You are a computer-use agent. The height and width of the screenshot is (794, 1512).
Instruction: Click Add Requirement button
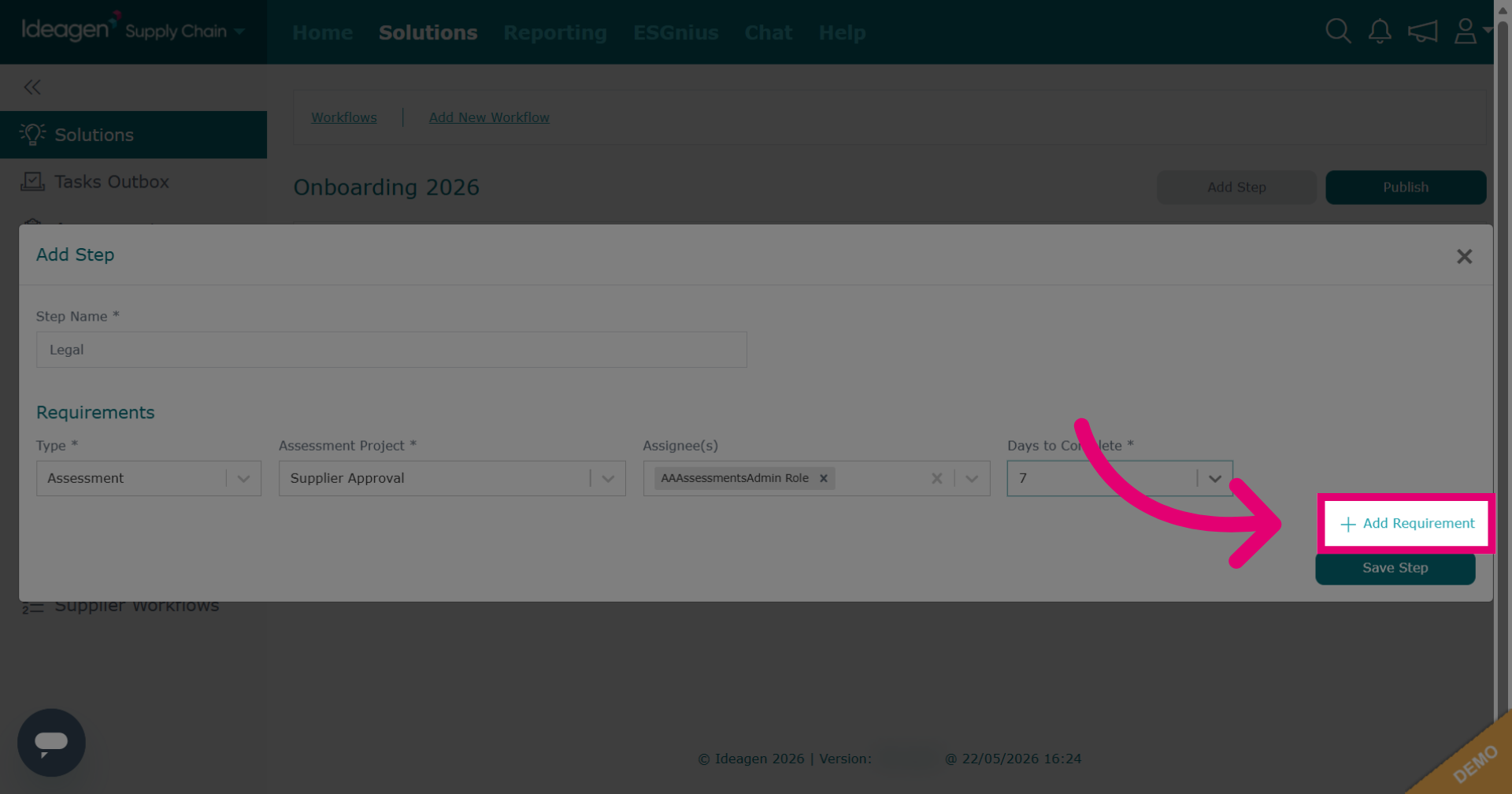[x=1406, y=524]
